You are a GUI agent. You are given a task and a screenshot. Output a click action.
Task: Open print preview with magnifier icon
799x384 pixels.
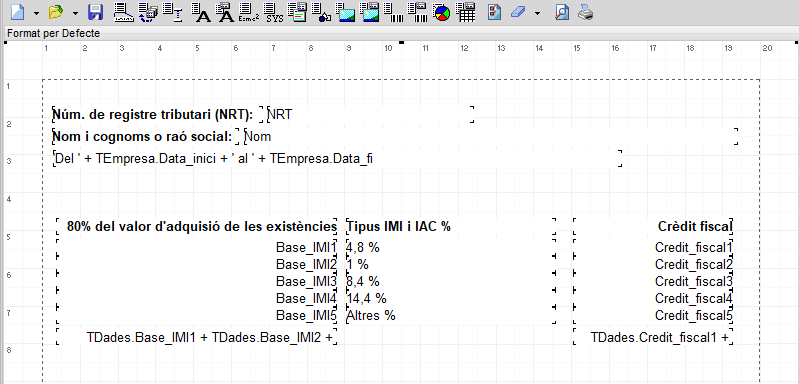(562, 12)
